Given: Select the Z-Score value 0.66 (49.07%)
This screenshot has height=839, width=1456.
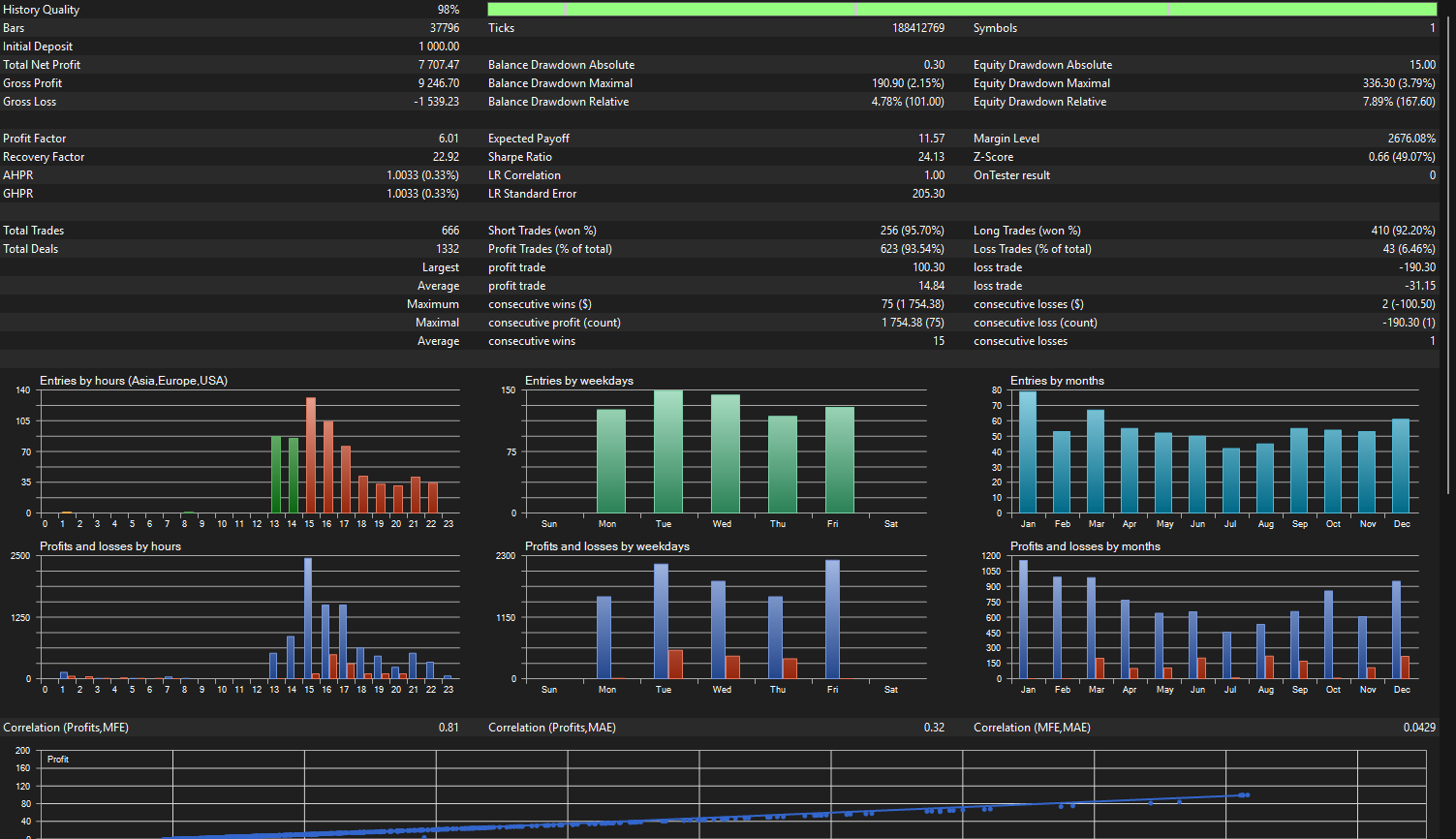Looking at the screenshot, I should [x=1402, y=157].
